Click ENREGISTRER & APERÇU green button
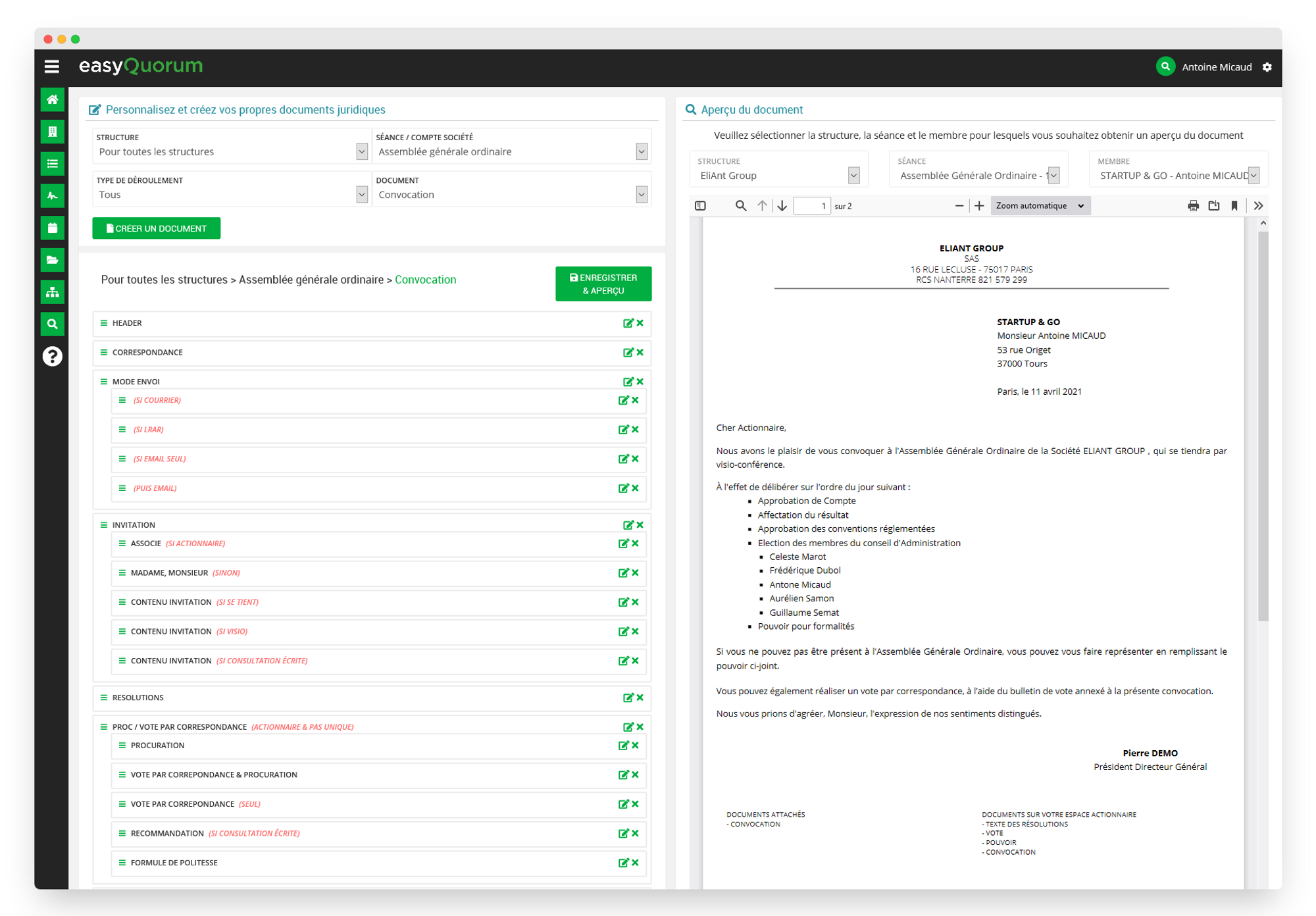 tap(602, 284)
